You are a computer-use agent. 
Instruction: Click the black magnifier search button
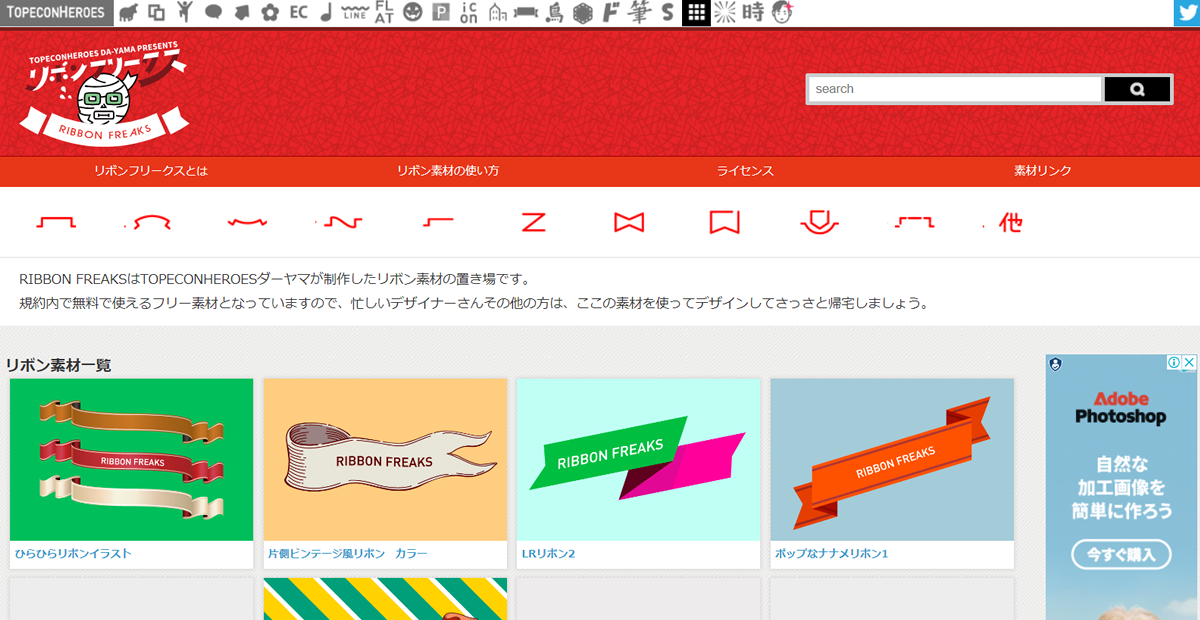pyautogui.click(x=1137, y=89)
